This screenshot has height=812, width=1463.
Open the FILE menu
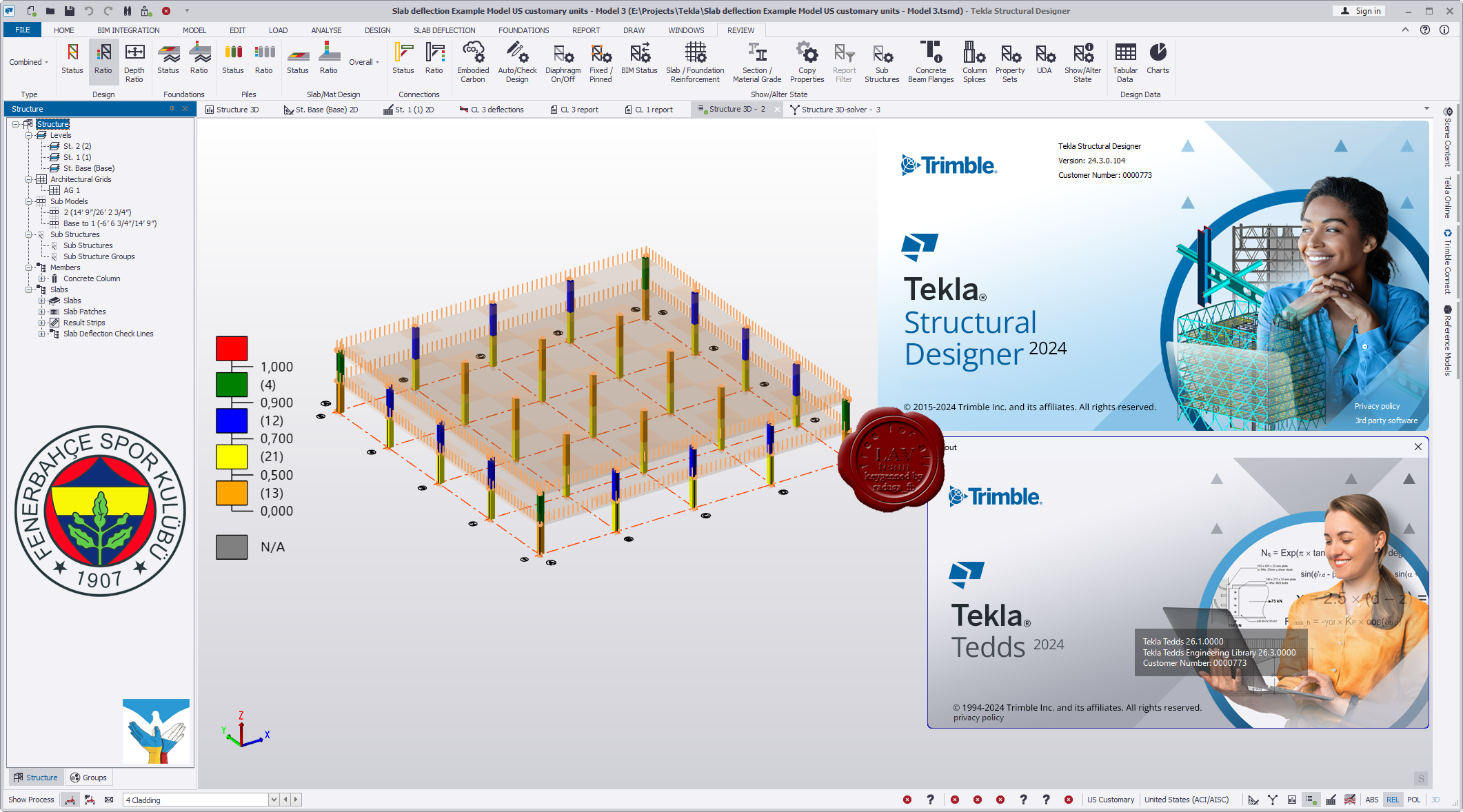pos(23,30)
